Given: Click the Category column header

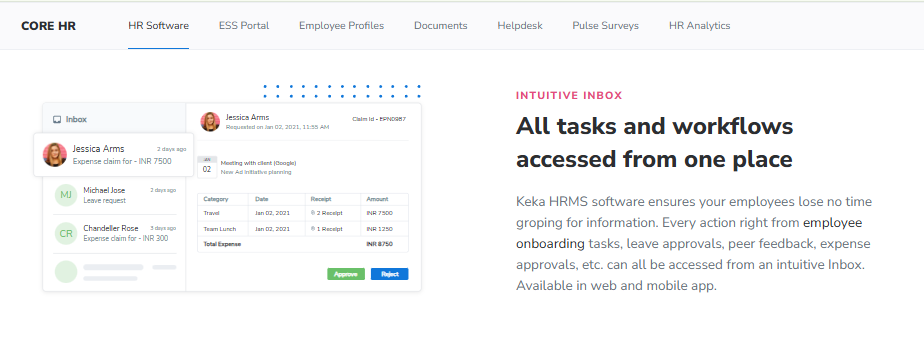Looking at the screenshot, I should click(x=216, y=199).
